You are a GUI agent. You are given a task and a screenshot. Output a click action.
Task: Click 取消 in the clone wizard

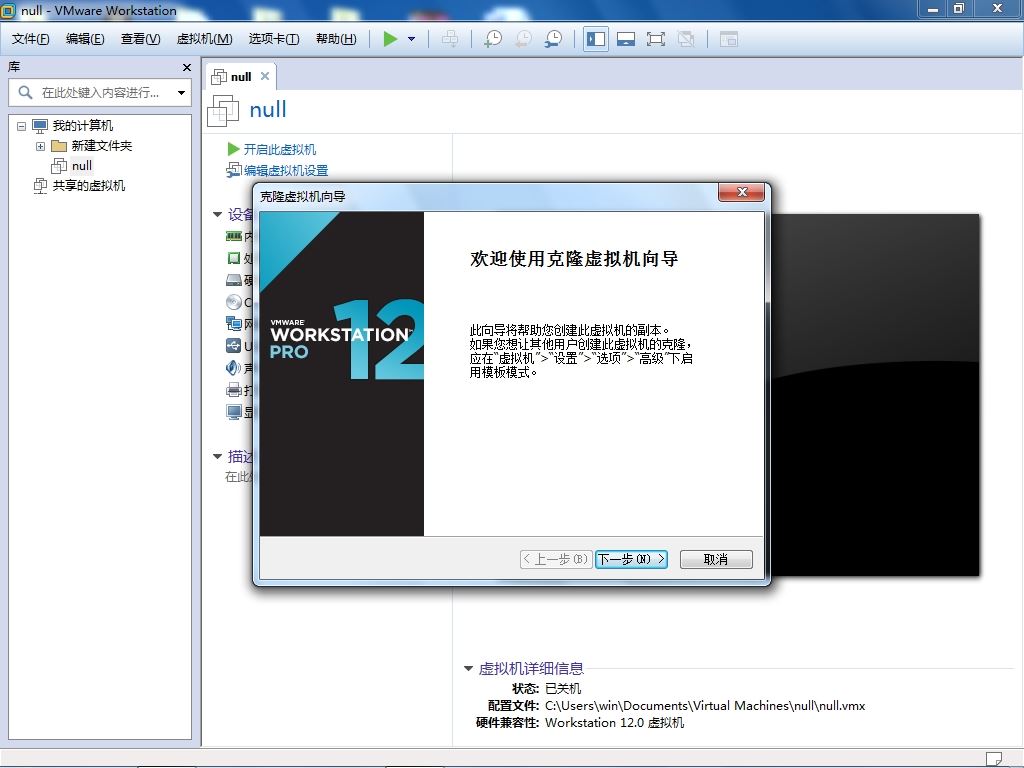tap(716, 559)
